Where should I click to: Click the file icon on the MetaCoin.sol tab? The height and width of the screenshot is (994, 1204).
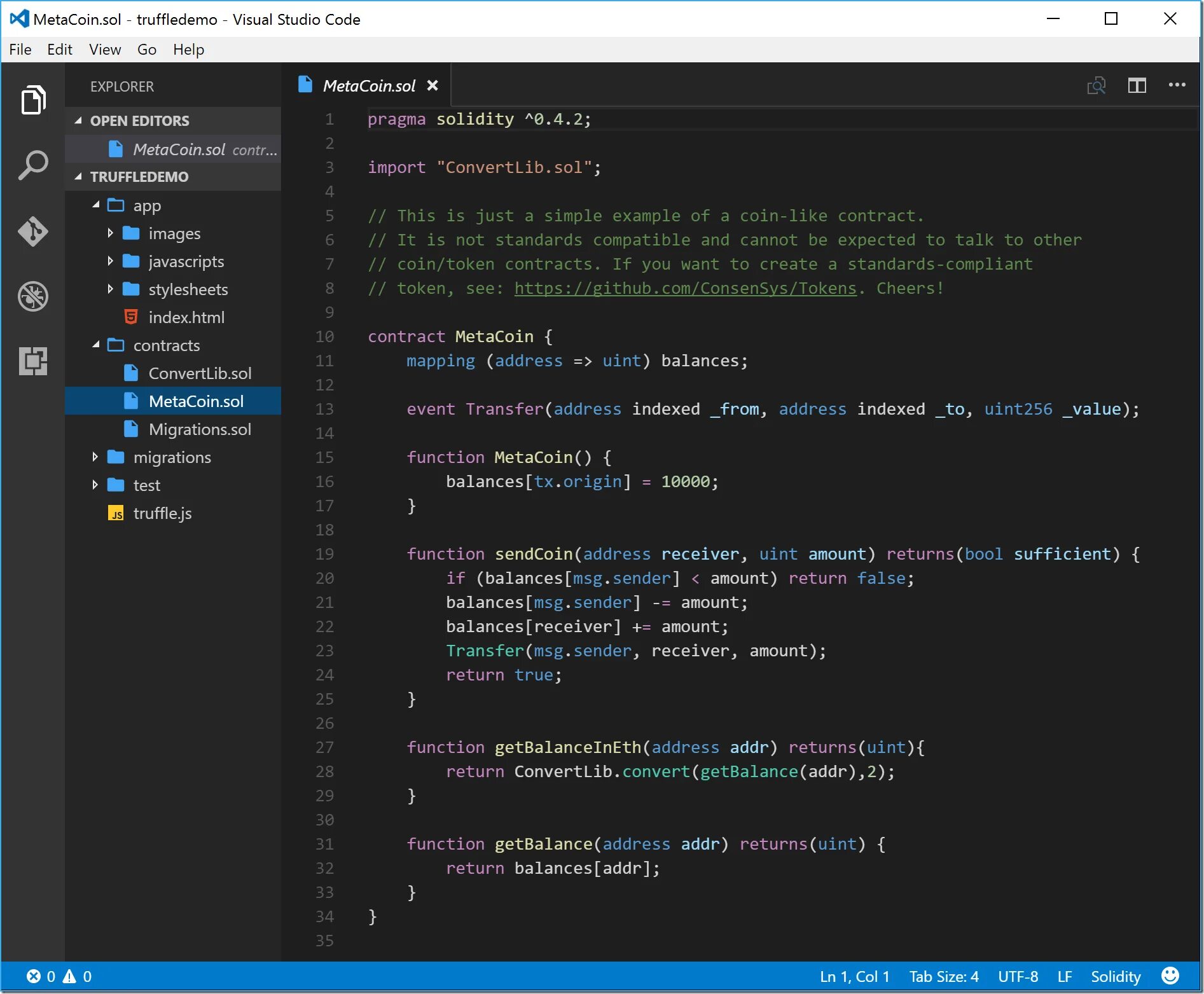pos(305,85)
